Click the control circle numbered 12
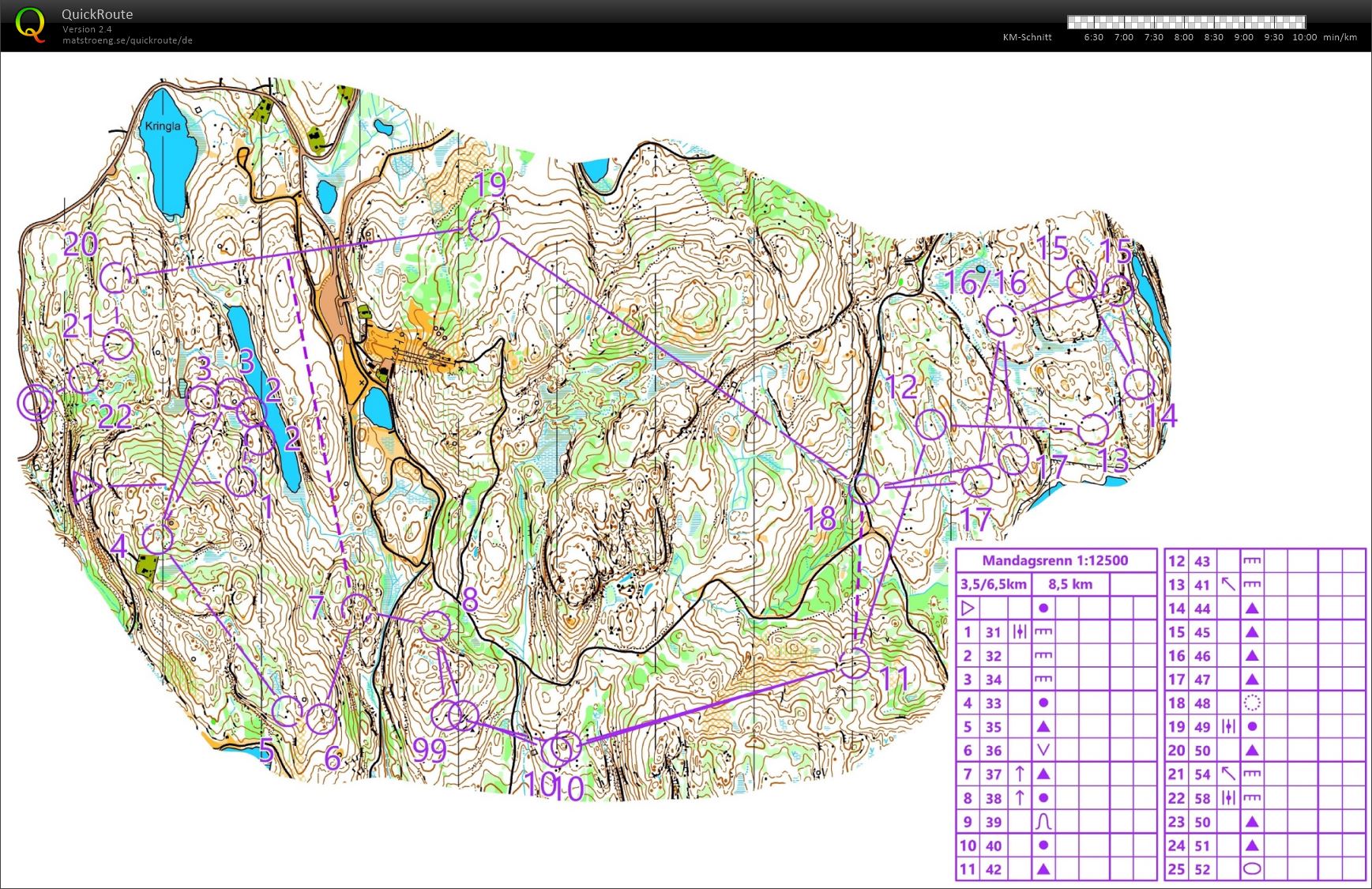This screenshot has height=889, width=1372. tap(932, 424)
